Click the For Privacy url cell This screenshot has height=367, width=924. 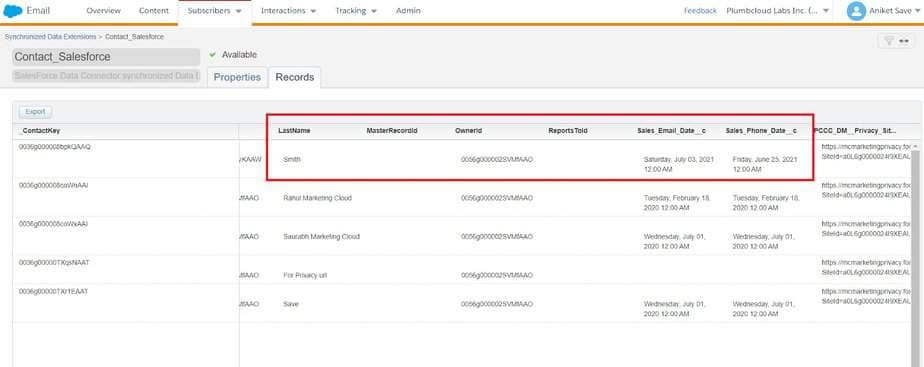pyautogui.click(x=305, y=275)
